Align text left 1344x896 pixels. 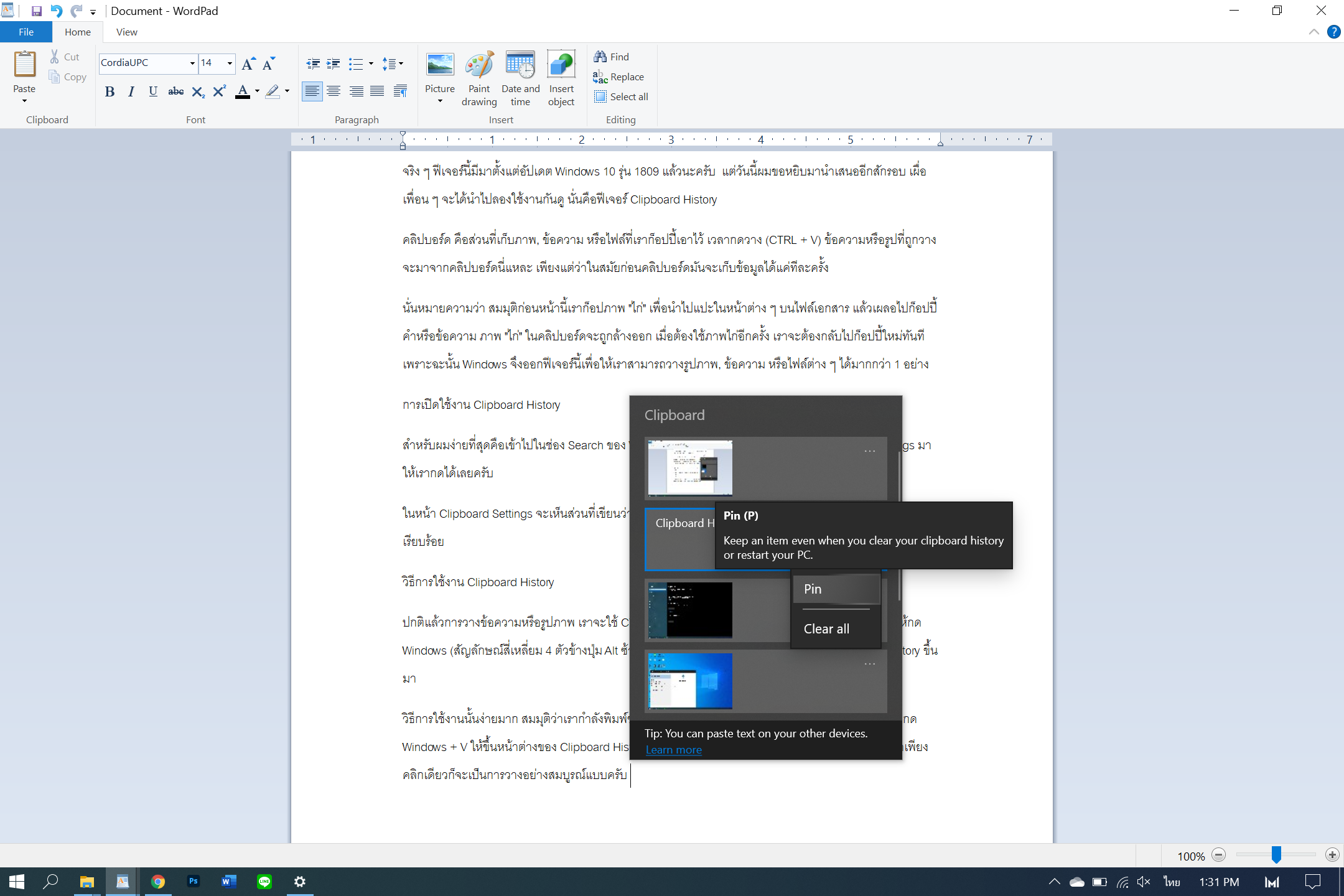[312, 91]
